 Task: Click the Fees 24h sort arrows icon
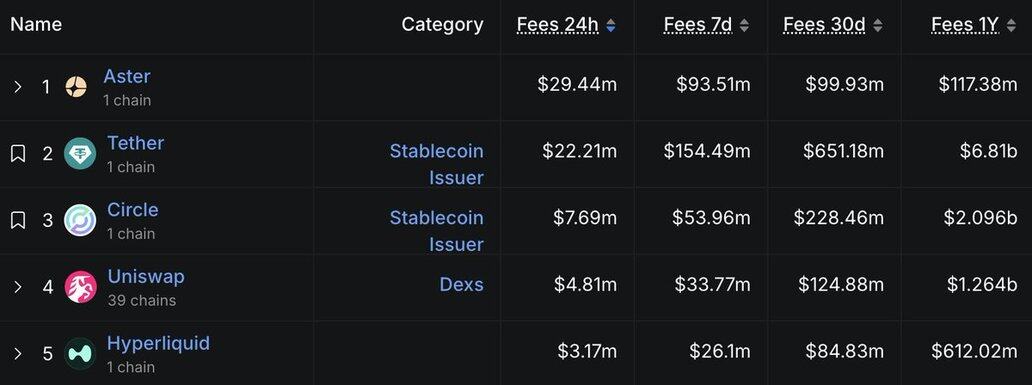tap(611, 25)
